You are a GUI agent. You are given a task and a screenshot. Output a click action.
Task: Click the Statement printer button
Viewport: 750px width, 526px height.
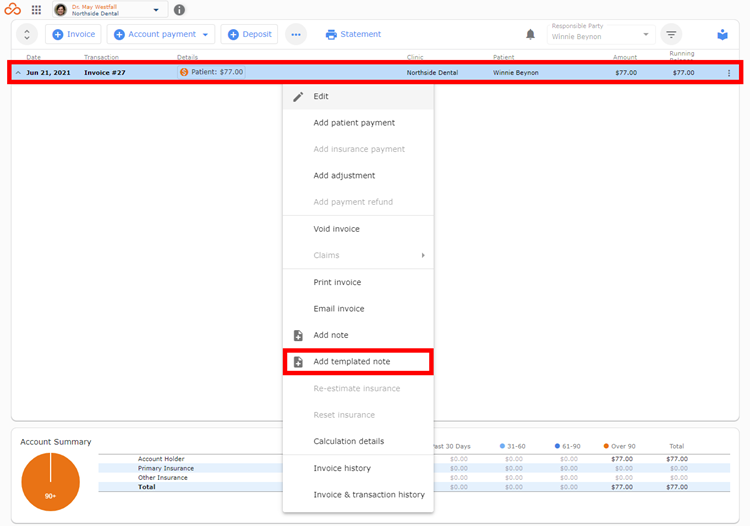pos(353,34)
